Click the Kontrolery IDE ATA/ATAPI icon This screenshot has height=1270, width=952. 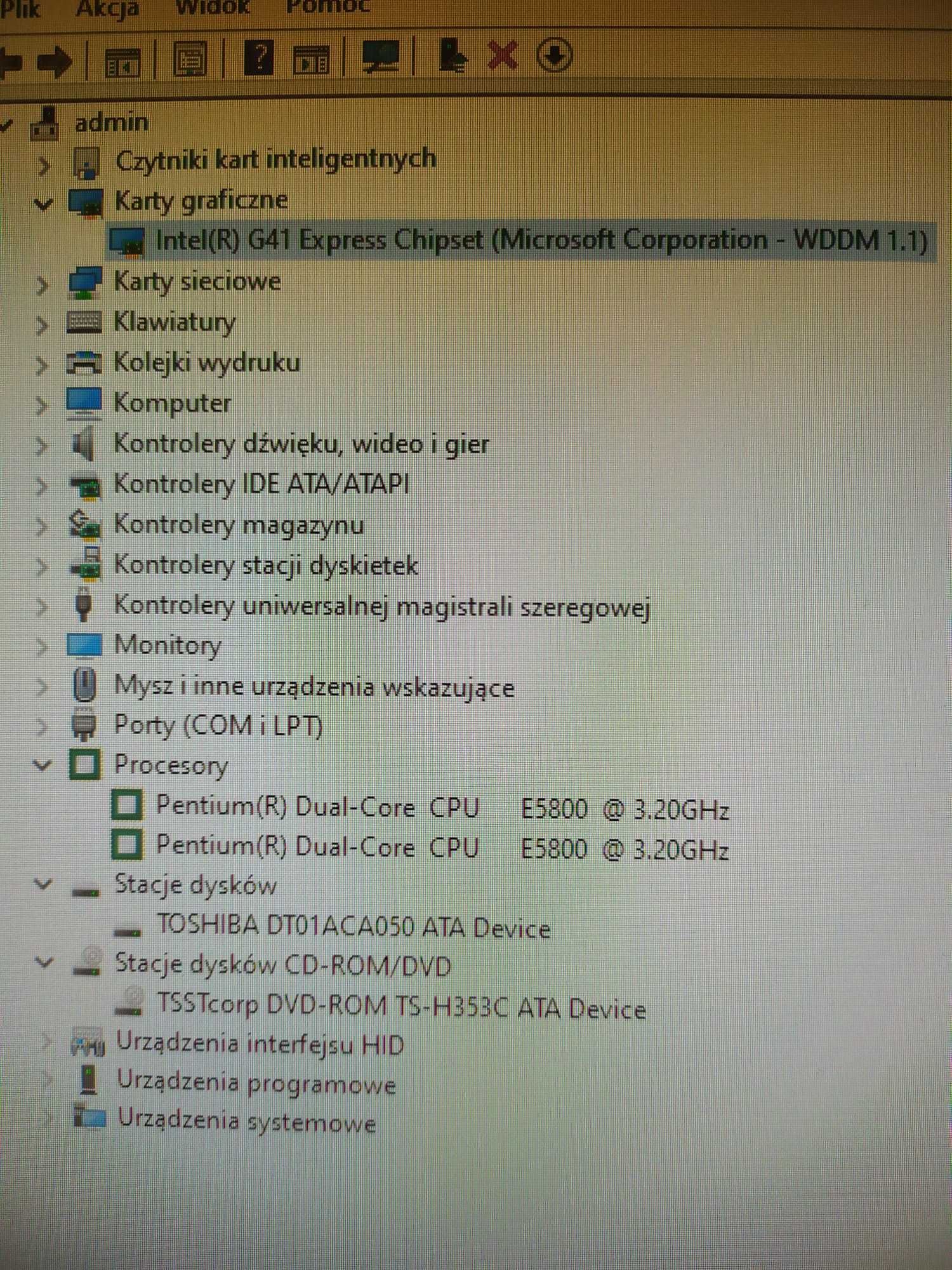pos(85,488)
